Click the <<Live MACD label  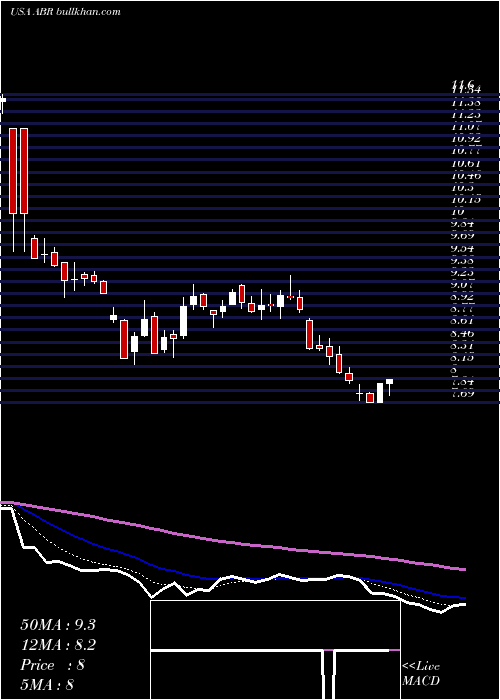(x=421, y=673)
